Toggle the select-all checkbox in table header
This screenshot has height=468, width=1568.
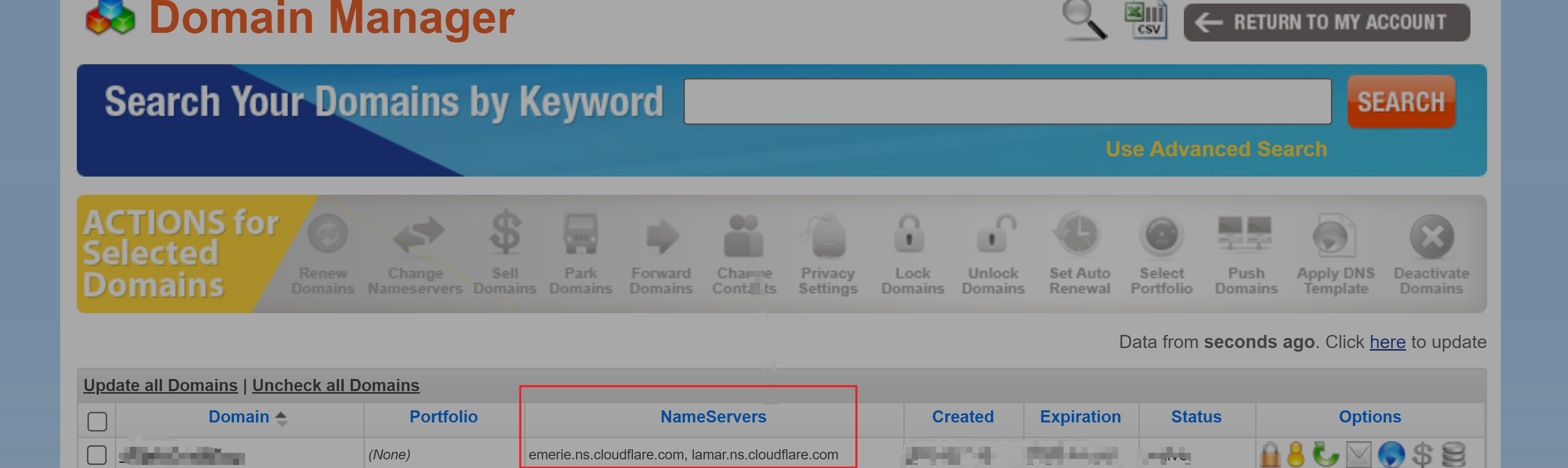coord(98,421)
